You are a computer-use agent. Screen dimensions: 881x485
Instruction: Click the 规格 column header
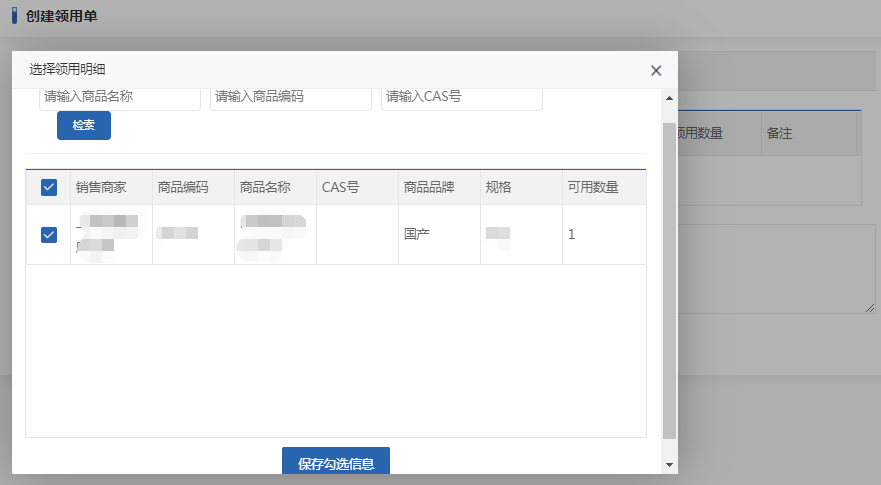pyautogui.click(x=499, y=187)
